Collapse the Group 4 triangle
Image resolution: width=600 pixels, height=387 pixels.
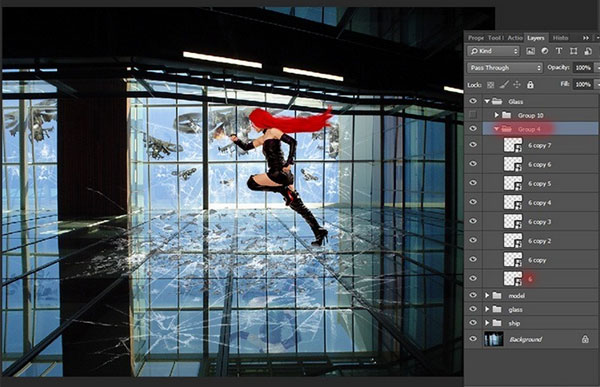point(496,129)
